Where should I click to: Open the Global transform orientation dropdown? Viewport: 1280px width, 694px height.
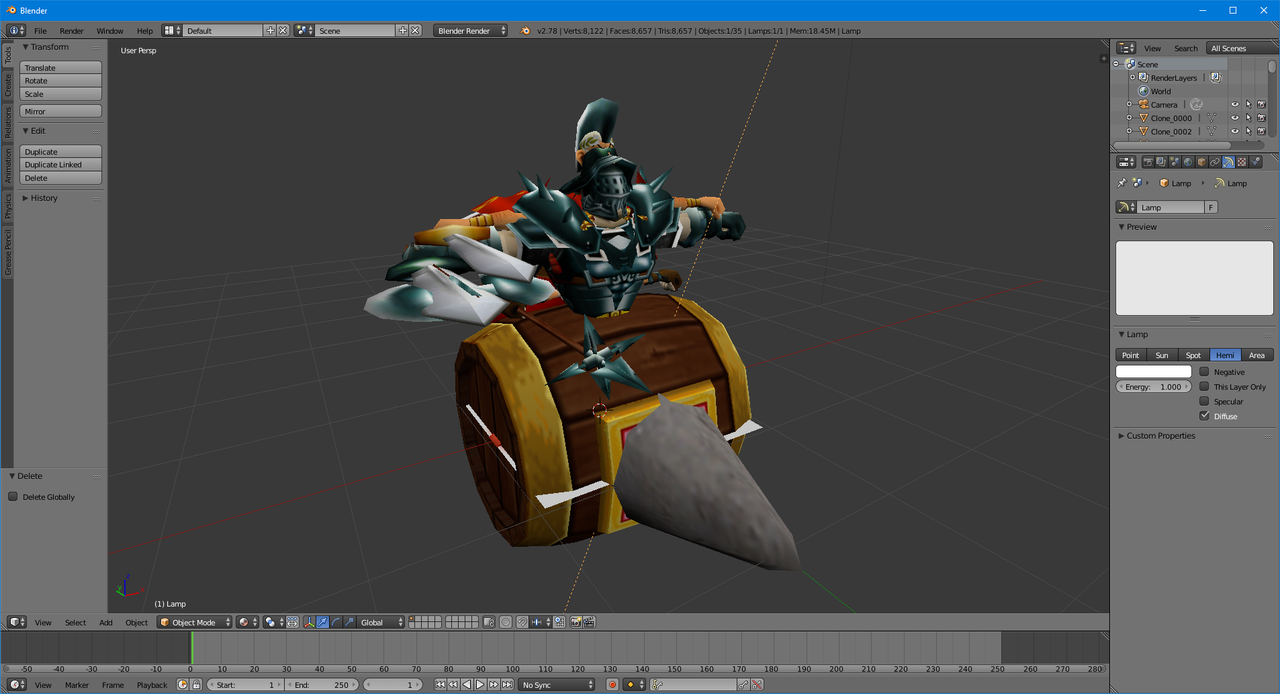[x=381, y=622]
